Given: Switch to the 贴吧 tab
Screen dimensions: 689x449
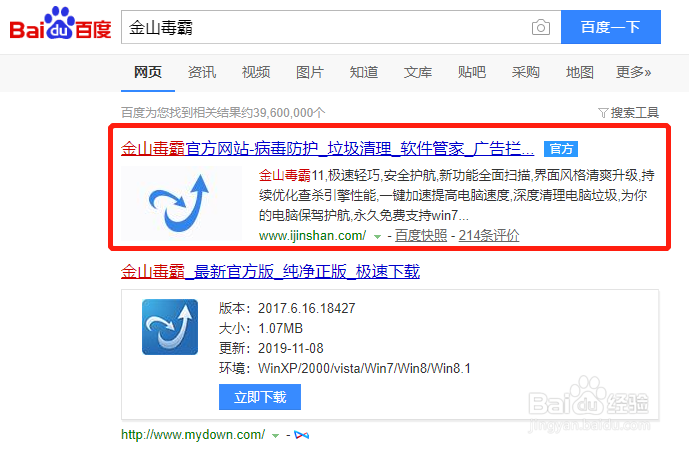Looking at the screenshot, I should [x=471, y=72].
